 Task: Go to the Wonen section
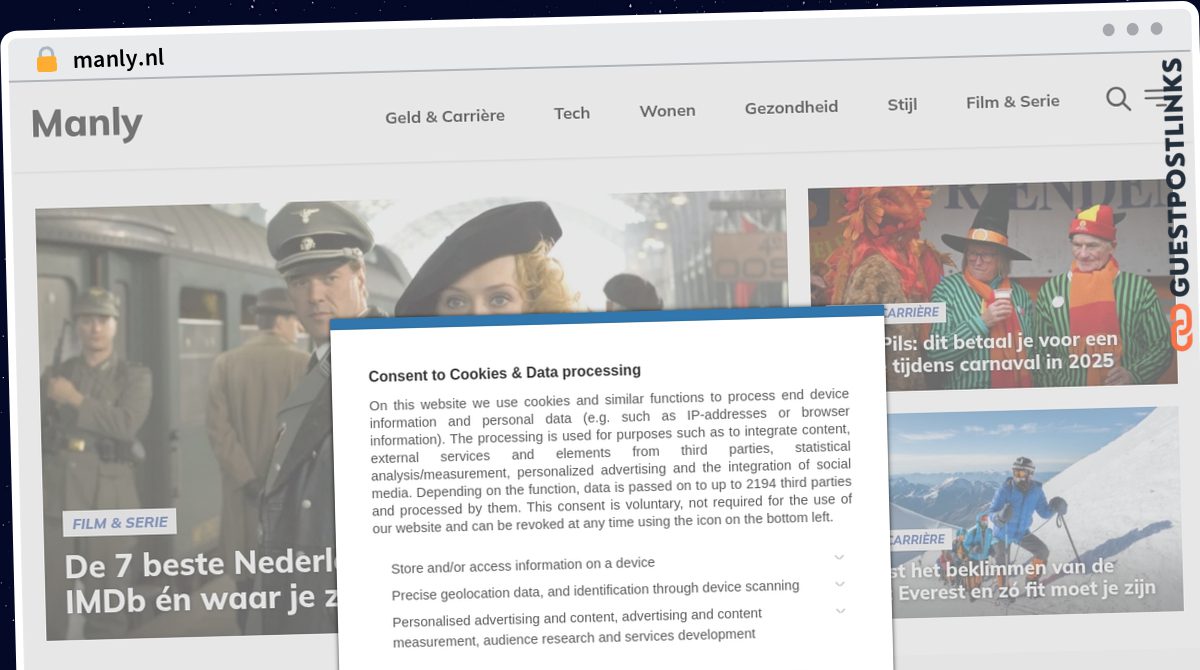667,110
